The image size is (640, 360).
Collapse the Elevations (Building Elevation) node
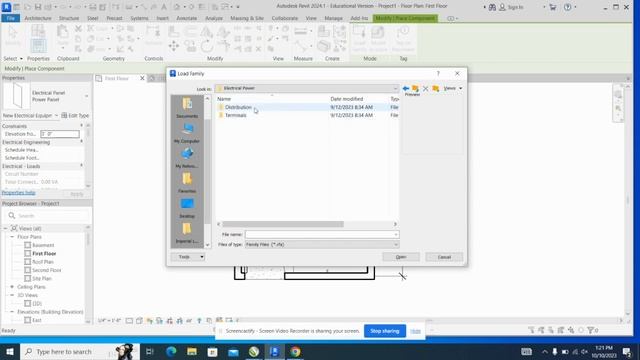click(x=12, y=312)
